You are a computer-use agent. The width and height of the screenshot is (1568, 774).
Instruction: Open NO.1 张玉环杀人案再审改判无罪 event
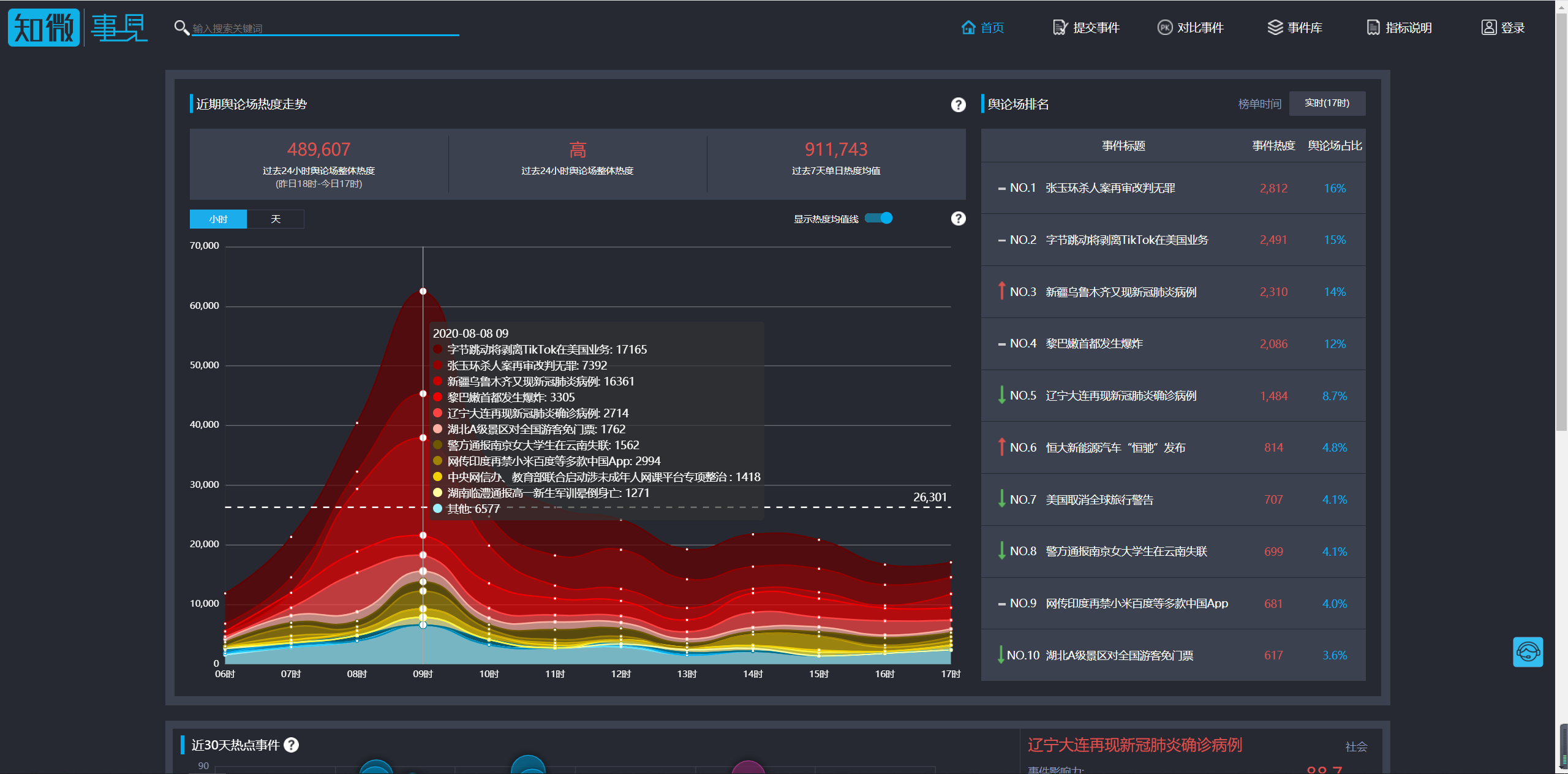click(x=1110, y=188)
